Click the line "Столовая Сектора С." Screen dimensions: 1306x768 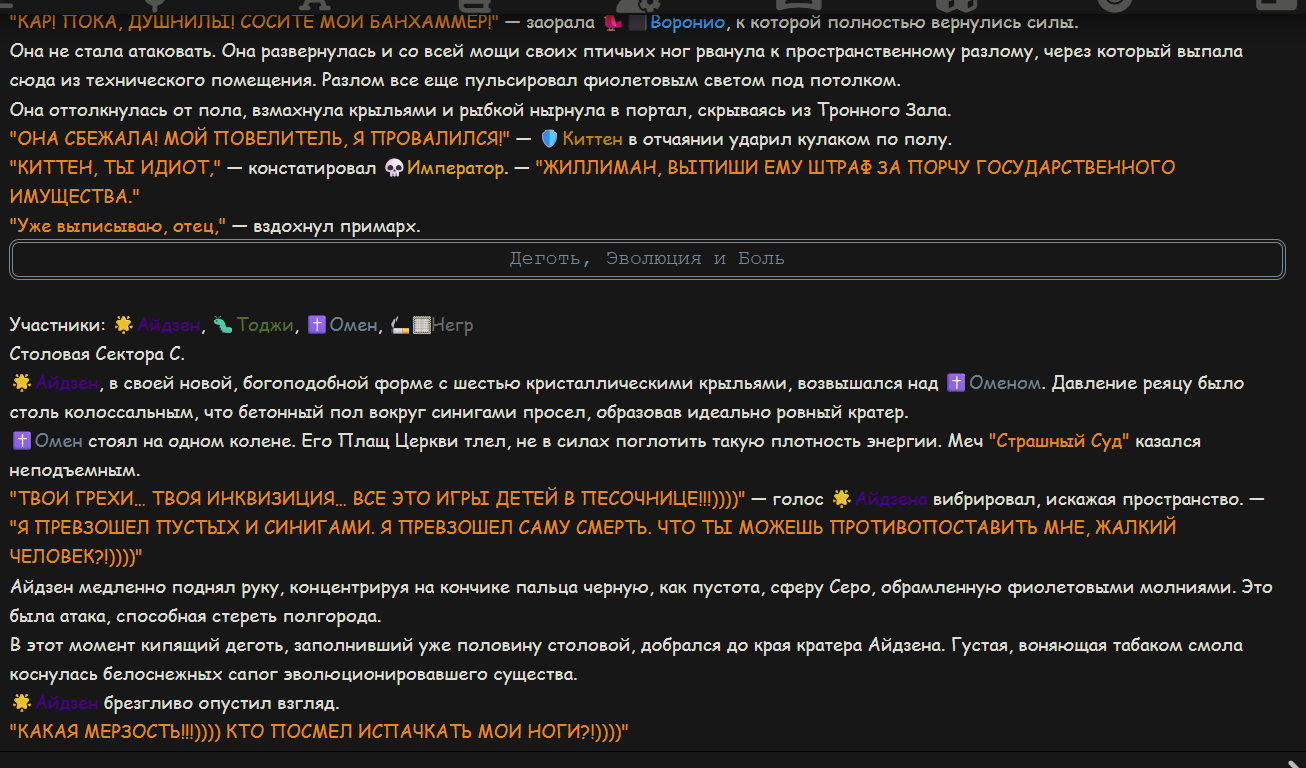pos(97,354)
